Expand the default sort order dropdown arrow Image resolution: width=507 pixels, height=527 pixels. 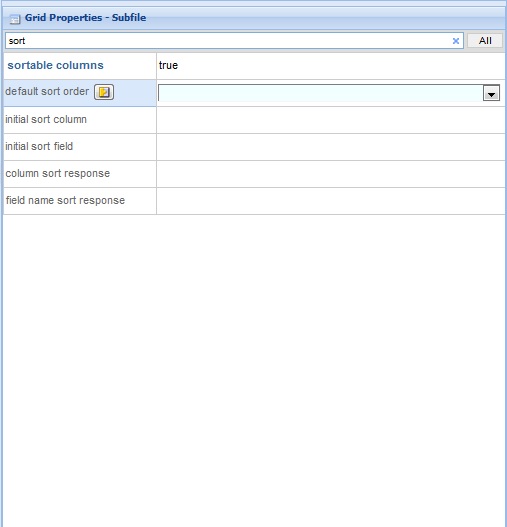click(491, 93)
